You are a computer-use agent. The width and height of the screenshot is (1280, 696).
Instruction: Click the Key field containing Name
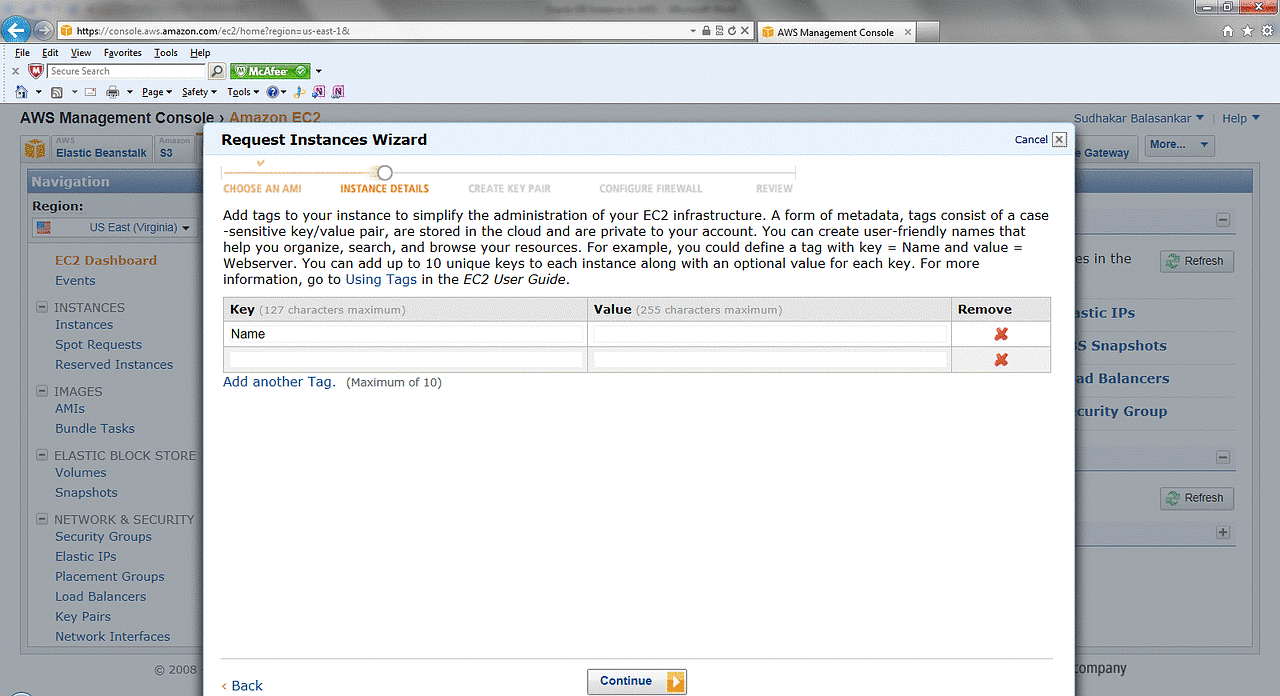[406, 334]
